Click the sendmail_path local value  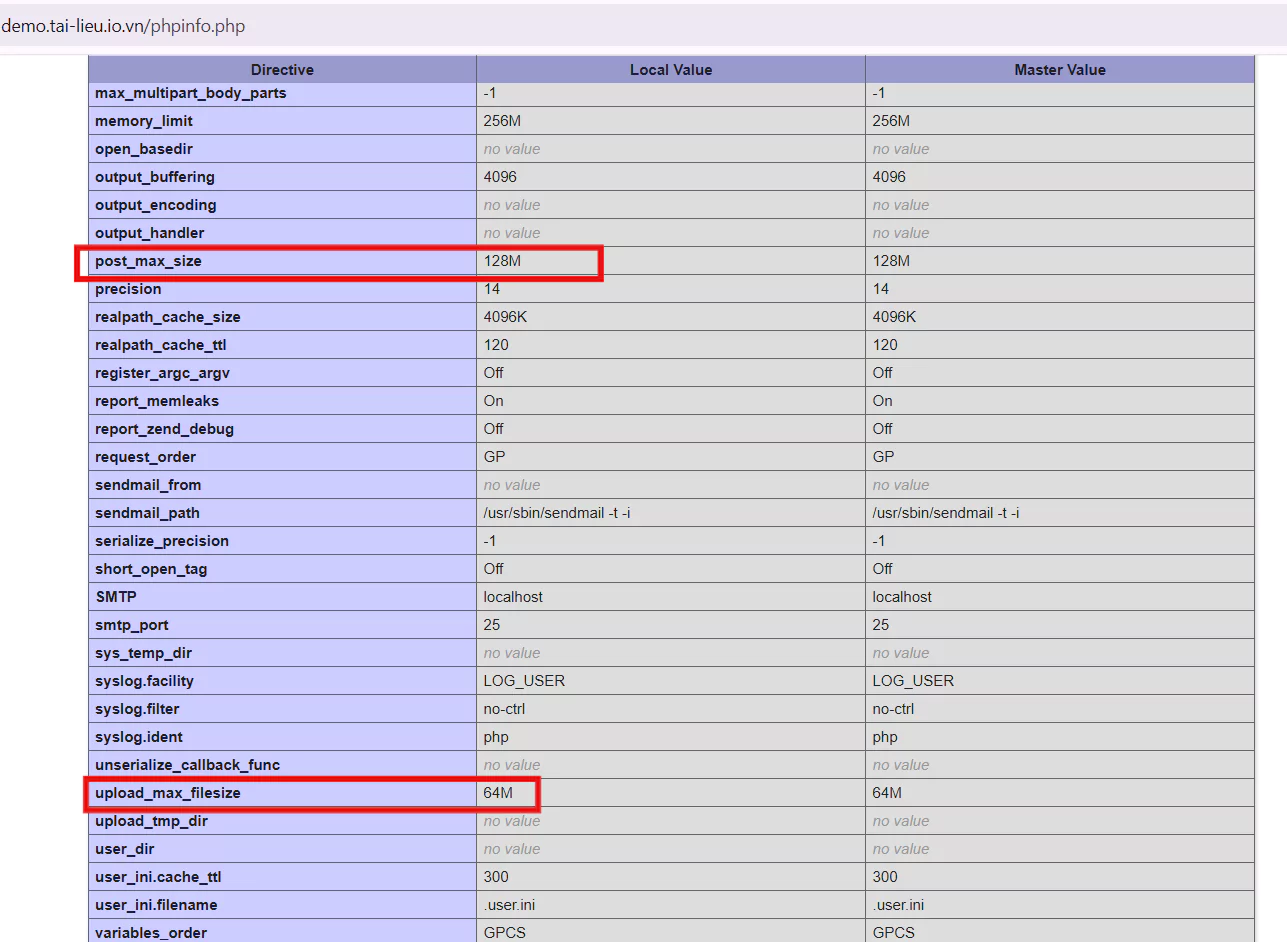[x=556, y=513]
